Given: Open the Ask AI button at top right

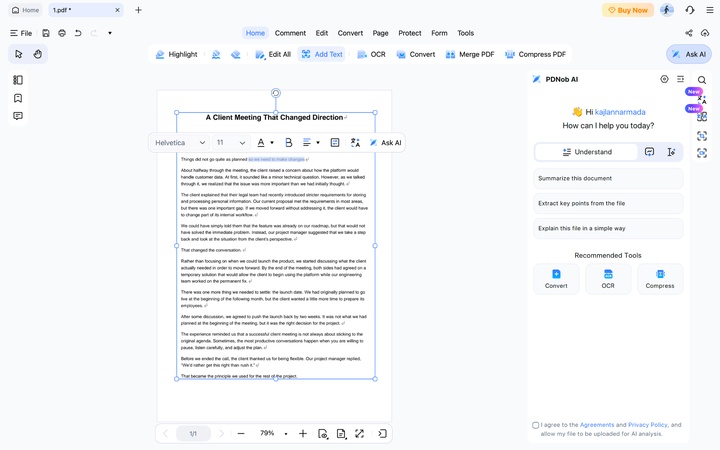Looking at the screenshot, I should coord(689,54).
